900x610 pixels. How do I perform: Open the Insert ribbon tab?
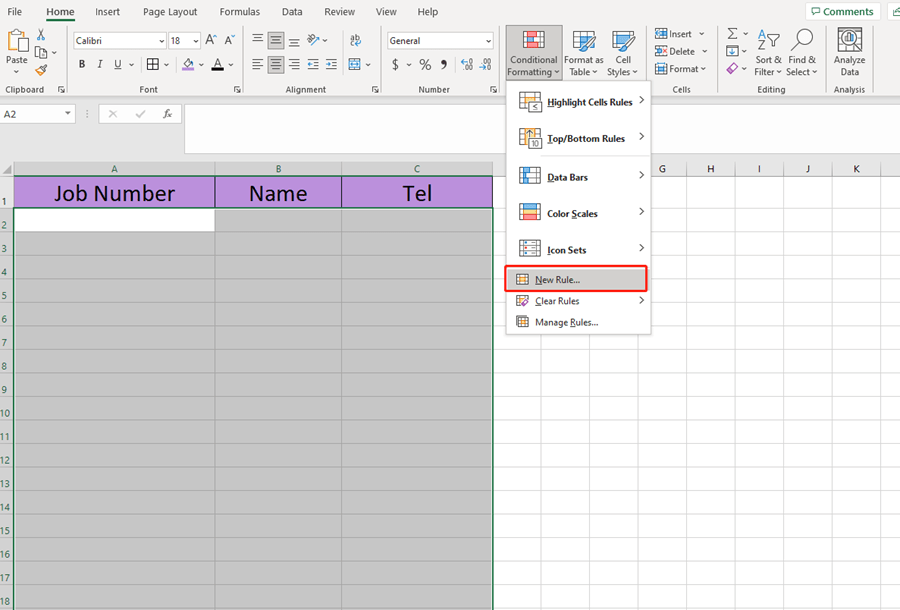tap(107, 11)
